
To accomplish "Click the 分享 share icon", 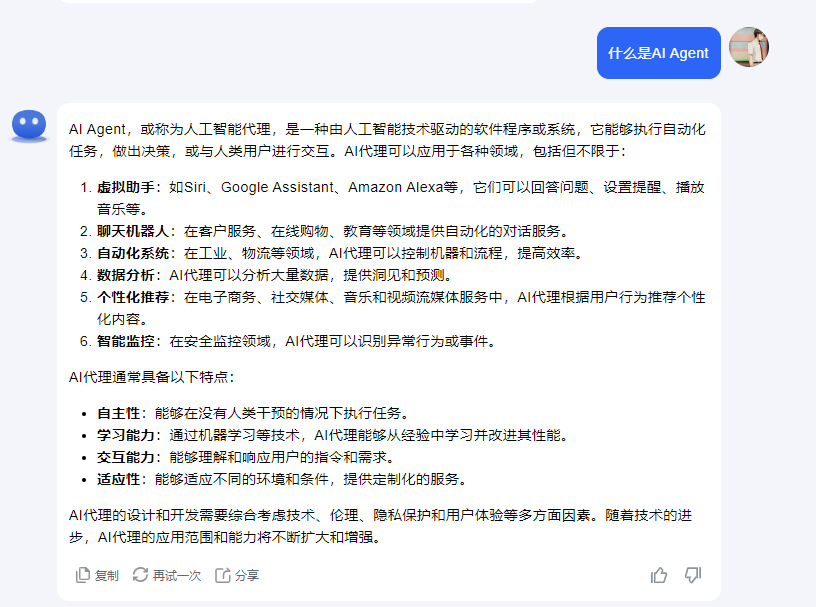I will click(223, 575).
